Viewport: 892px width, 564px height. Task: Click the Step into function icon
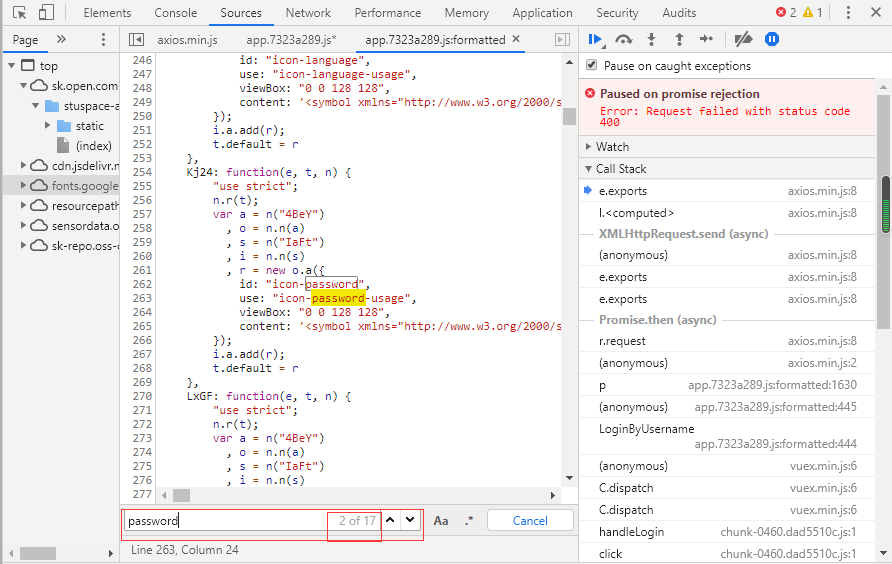point(651,39)
